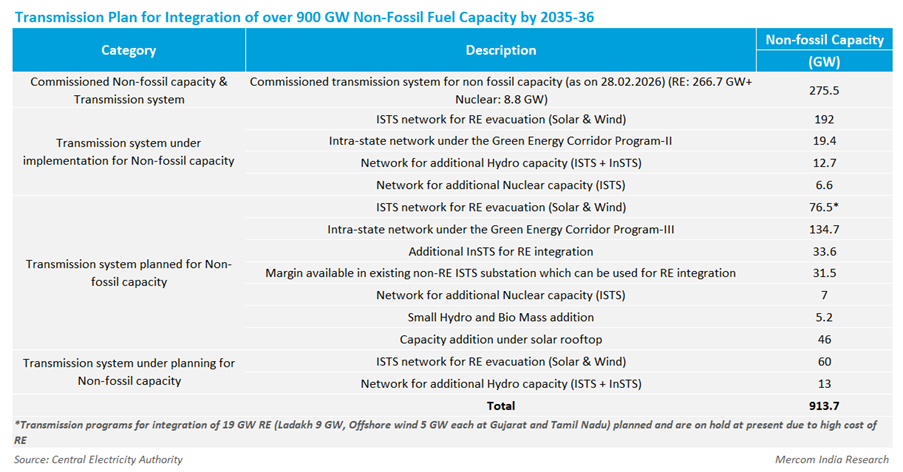This screenshot has width=903, height=472.
Task: Select the 76.5* capacity value
Action: coord(824,207)
